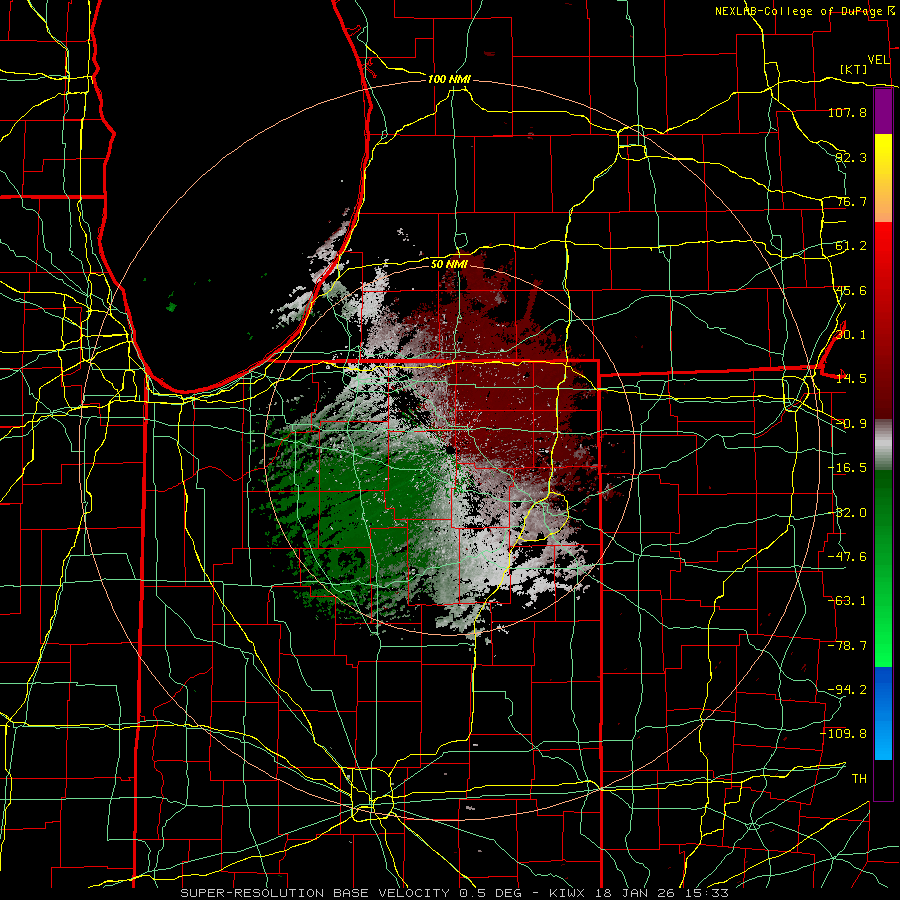900x900 pixels.
Task: Select the -16.5 scale value
Action: 847,468
